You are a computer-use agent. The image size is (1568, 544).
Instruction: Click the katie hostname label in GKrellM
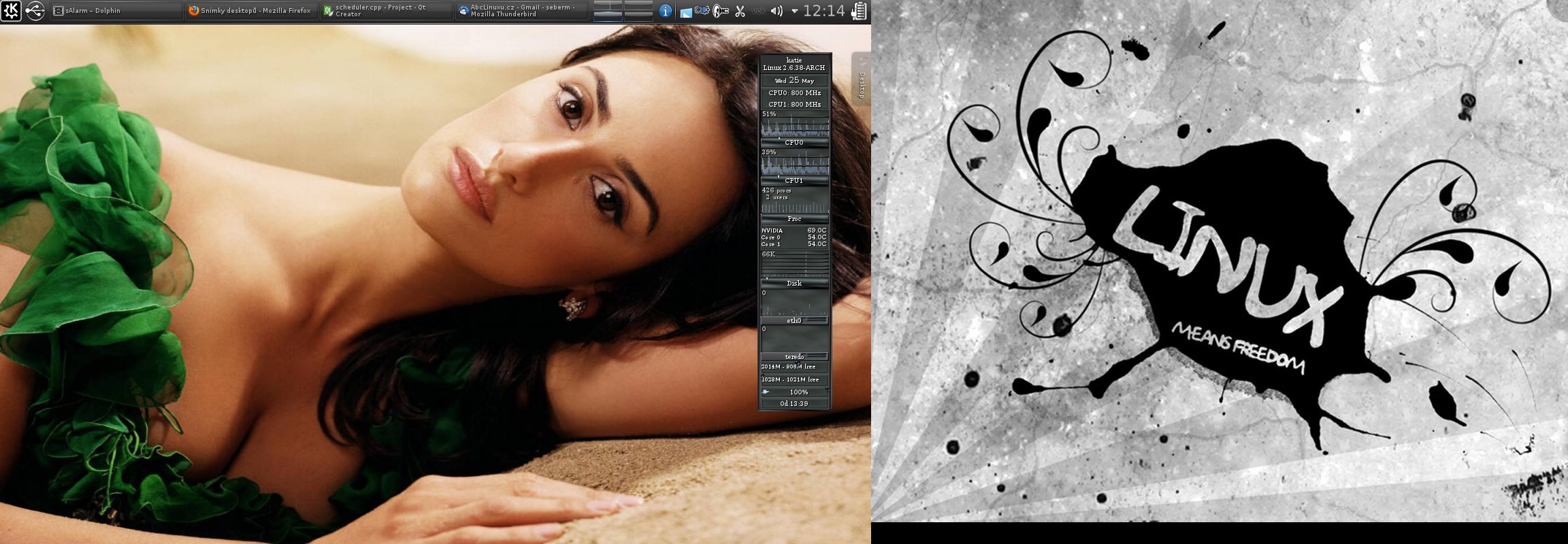(794, 60)
